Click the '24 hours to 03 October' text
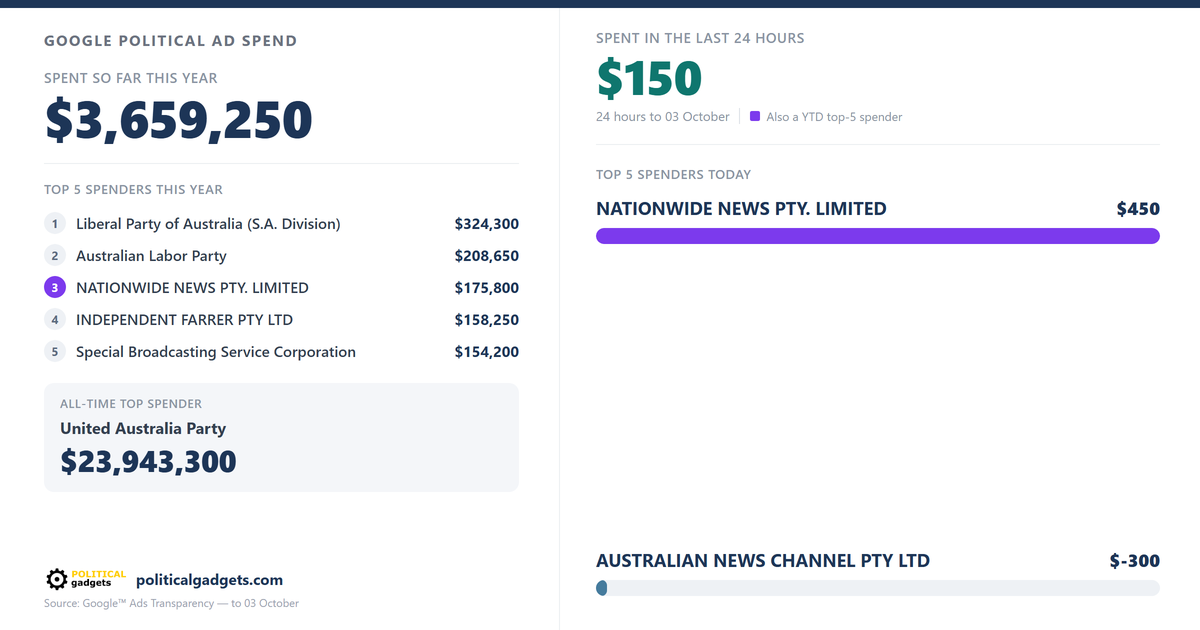The height and width of the screenshot is (630, 1200). [663, 116]
